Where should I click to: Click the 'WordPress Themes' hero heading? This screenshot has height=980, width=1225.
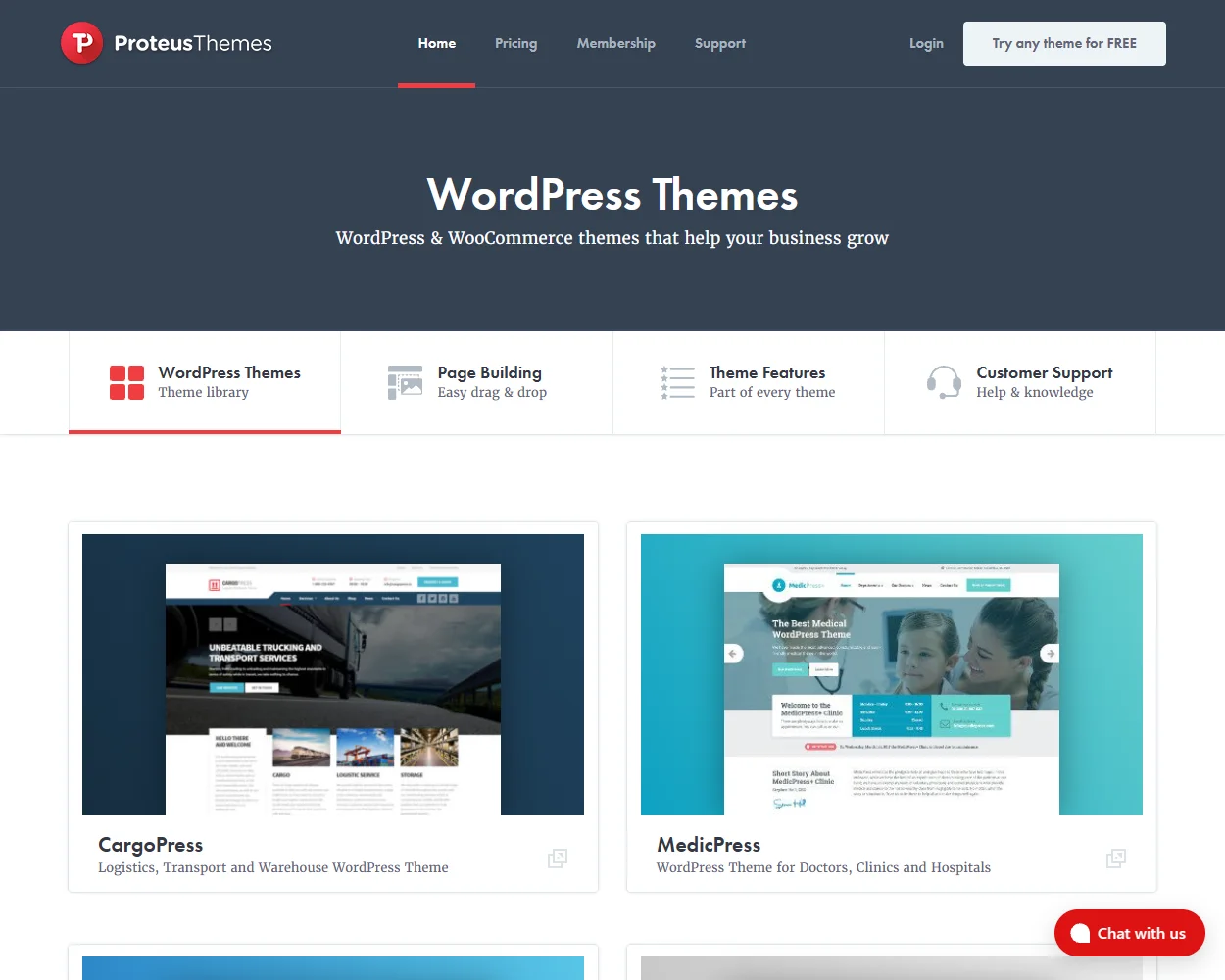pos(612,194)
